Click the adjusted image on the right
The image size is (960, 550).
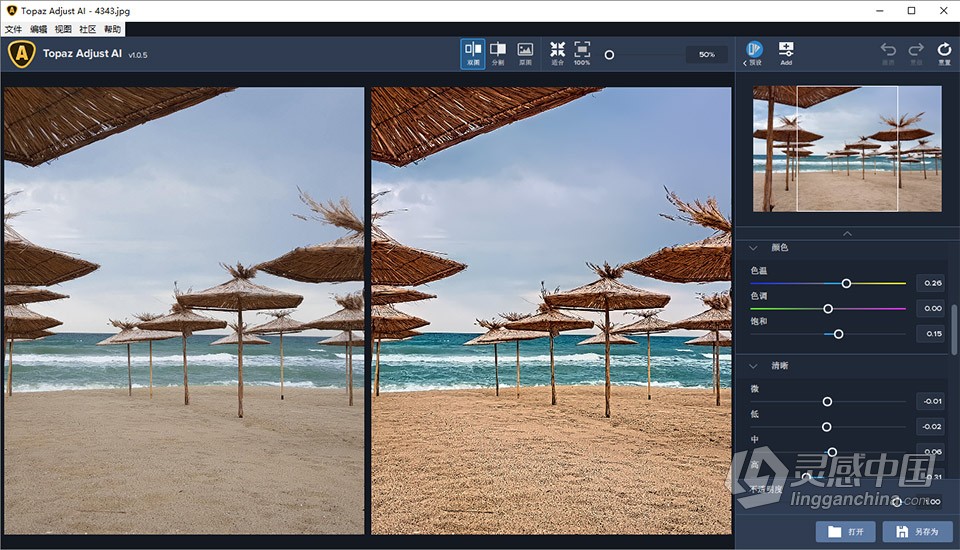click(551, 311)
